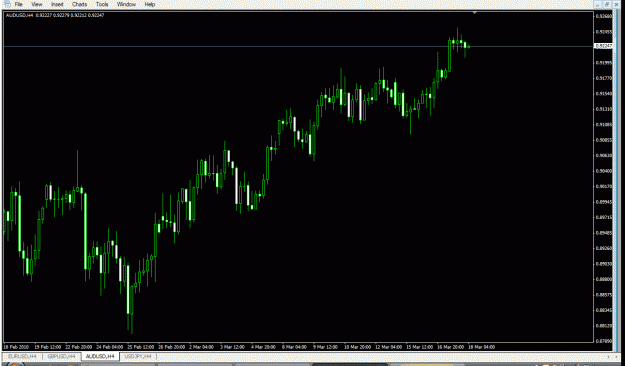Select the AUDUSD,H4 chart tab
Image resolution: width=625 pixels, height=366 pixels.
(100, 356)
